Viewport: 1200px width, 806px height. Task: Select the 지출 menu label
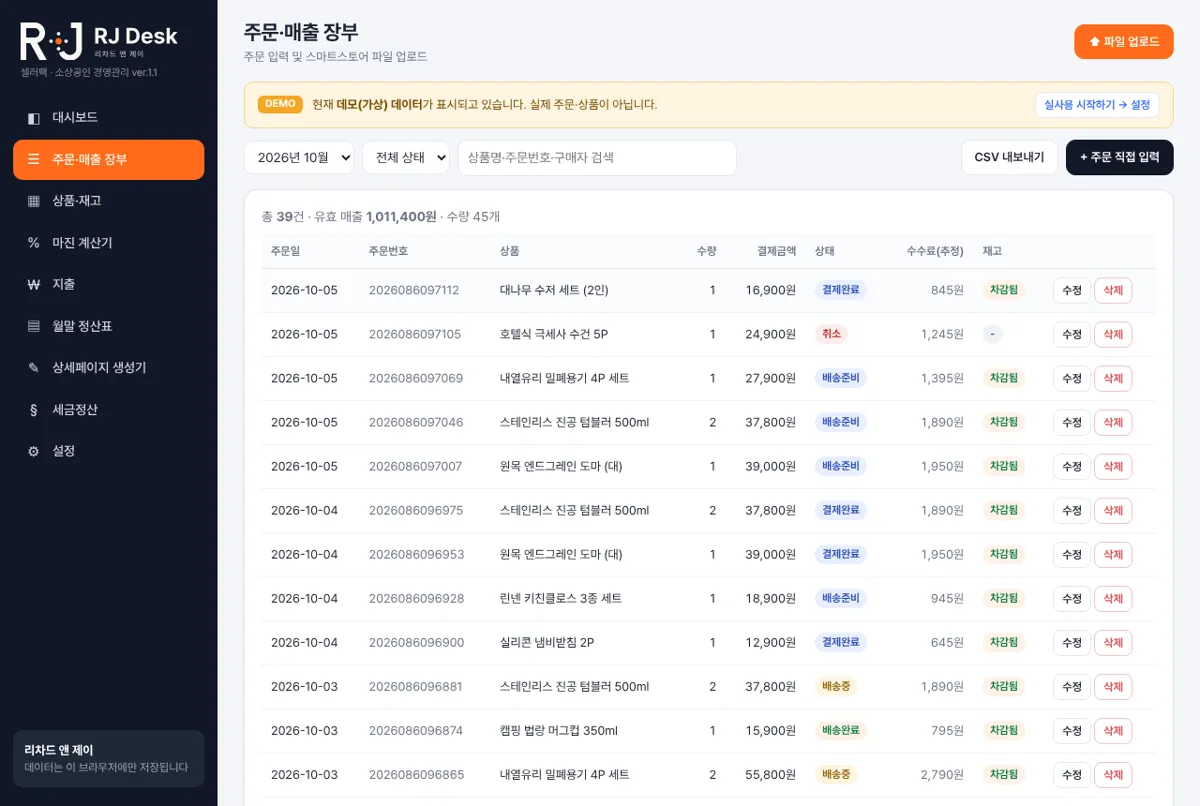pyautogui.click(x=64, y=284)
